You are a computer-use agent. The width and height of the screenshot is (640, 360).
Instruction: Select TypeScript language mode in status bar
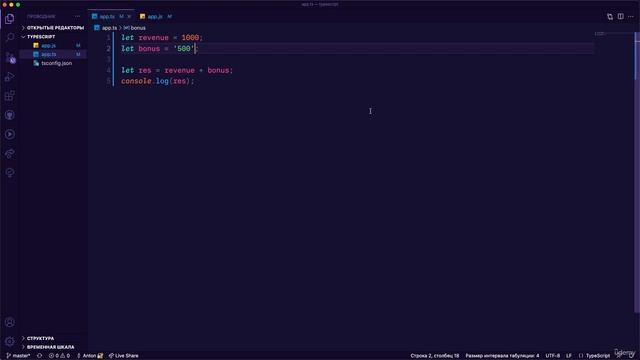point(598,356)
